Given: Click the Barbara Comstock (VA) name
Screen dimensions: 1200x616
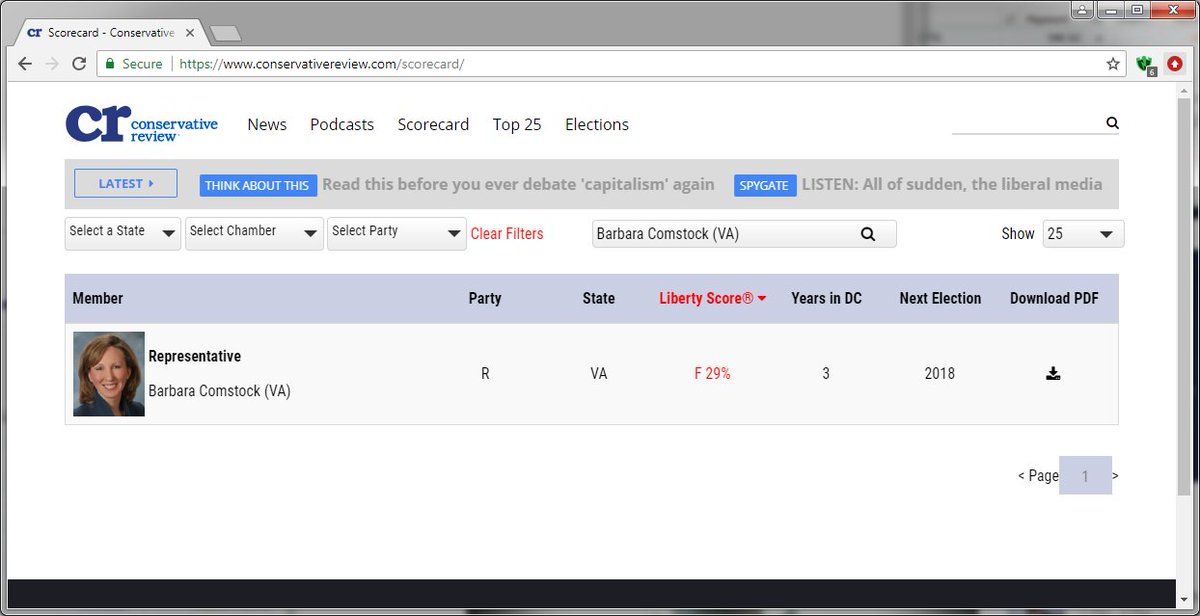Looking at the screenshot, I should (x=219, y=391).
